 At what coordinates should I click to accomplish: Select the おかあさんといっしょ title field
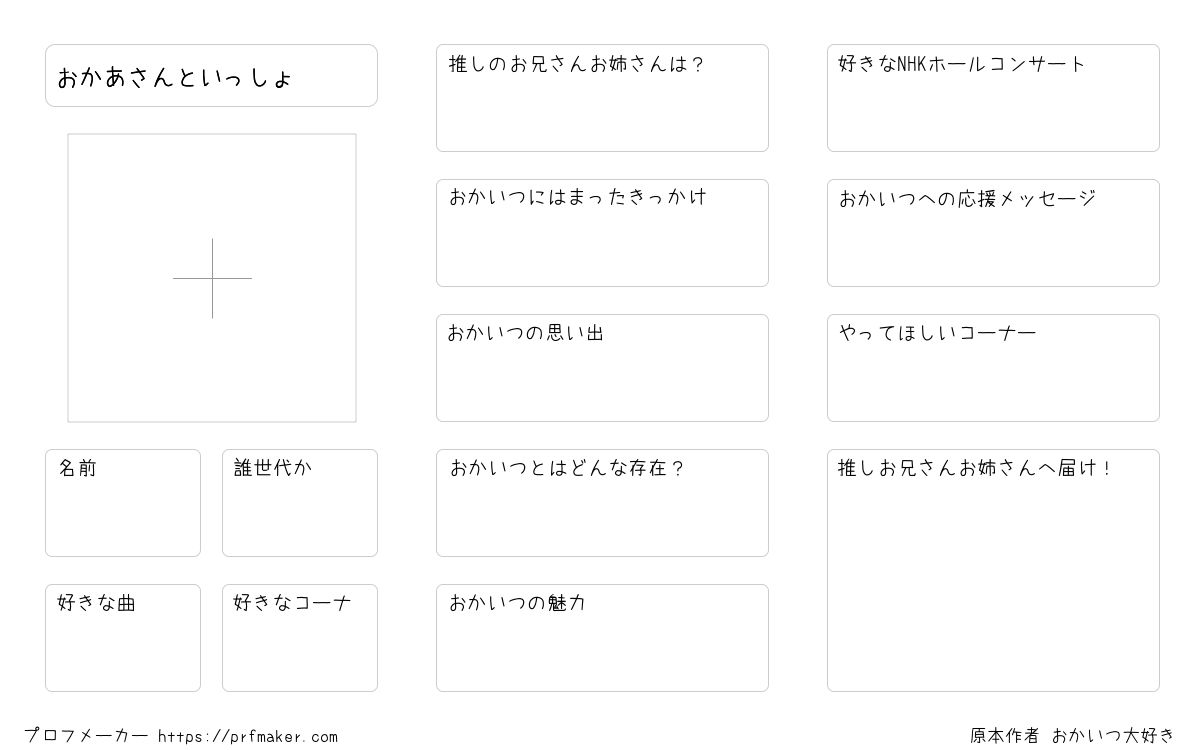coord(211,75)
